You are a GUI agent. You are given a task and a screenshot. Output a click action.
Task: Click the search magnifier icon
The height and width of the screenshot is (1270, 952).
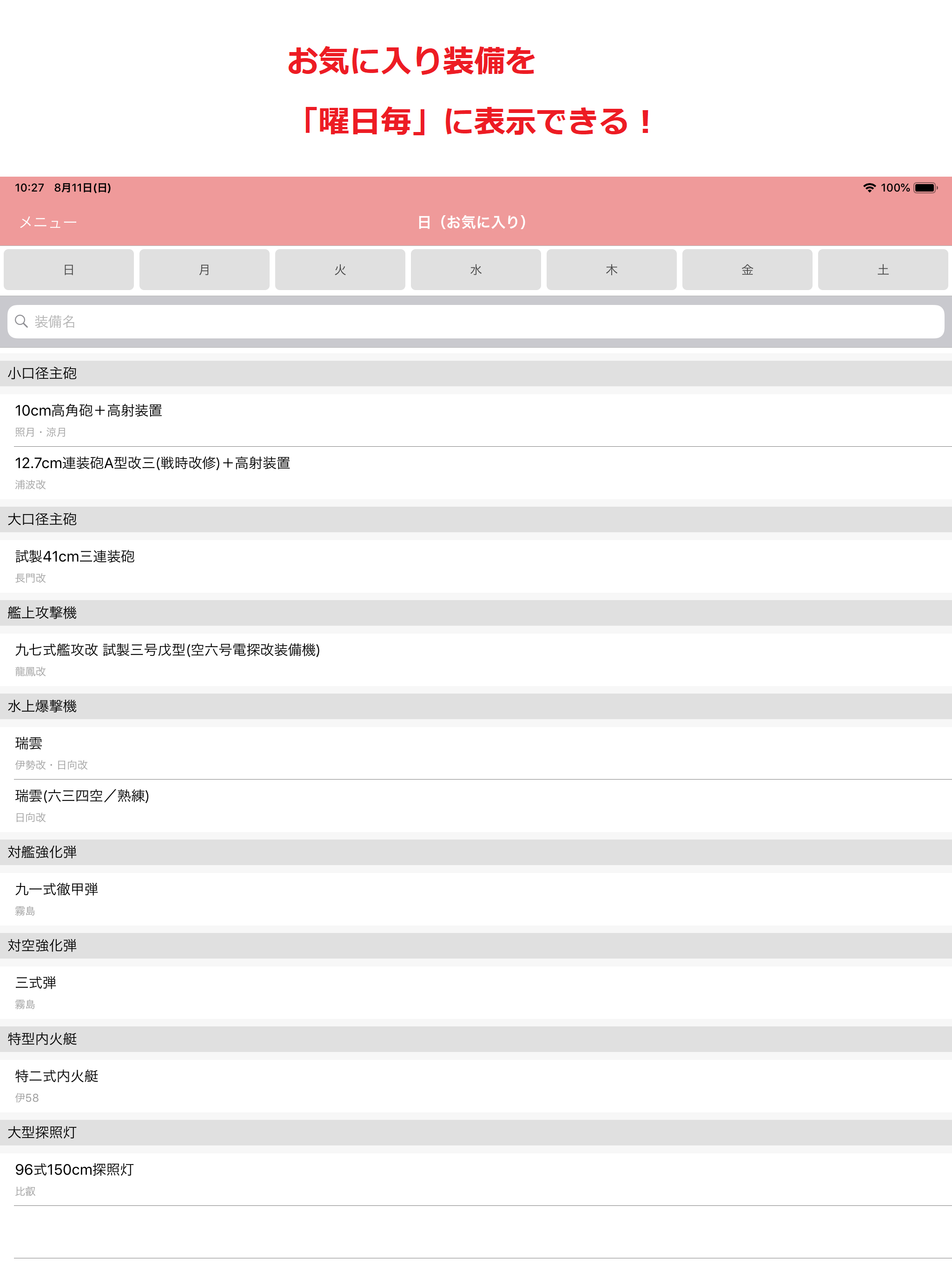(21, 322)
